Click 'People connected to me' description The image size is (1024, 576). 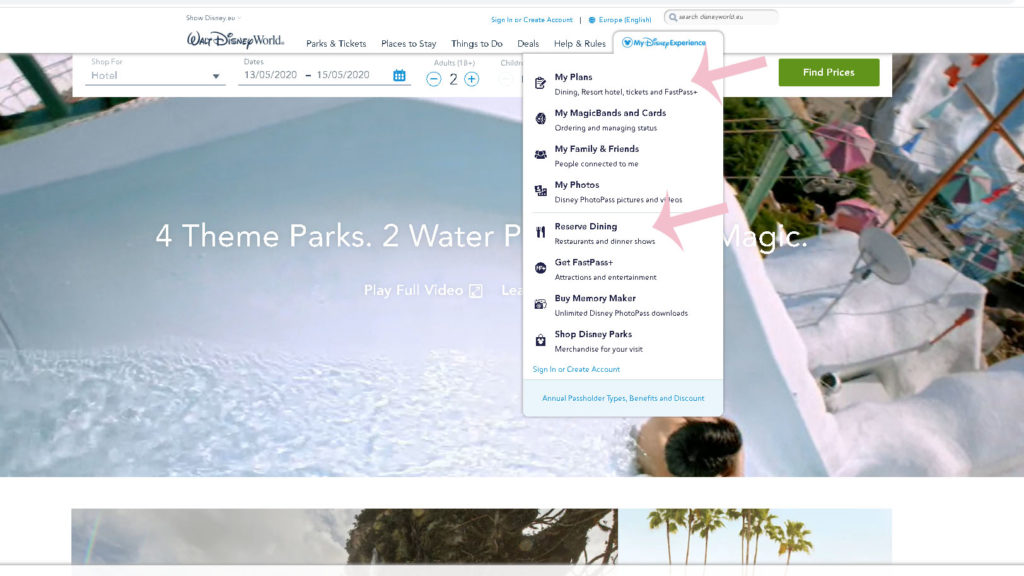pyautogui.click(x=596, y=165)
